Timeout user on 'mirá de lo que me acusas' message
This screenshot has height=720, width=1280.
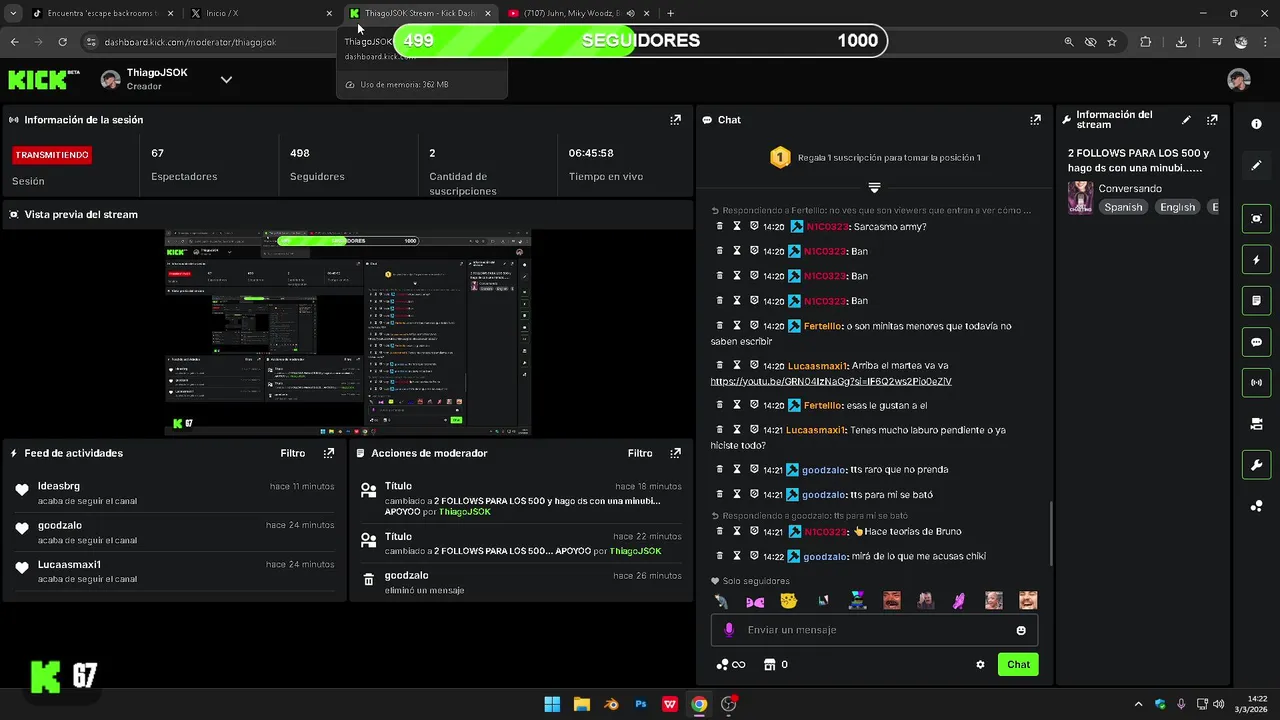pos(737,556)
